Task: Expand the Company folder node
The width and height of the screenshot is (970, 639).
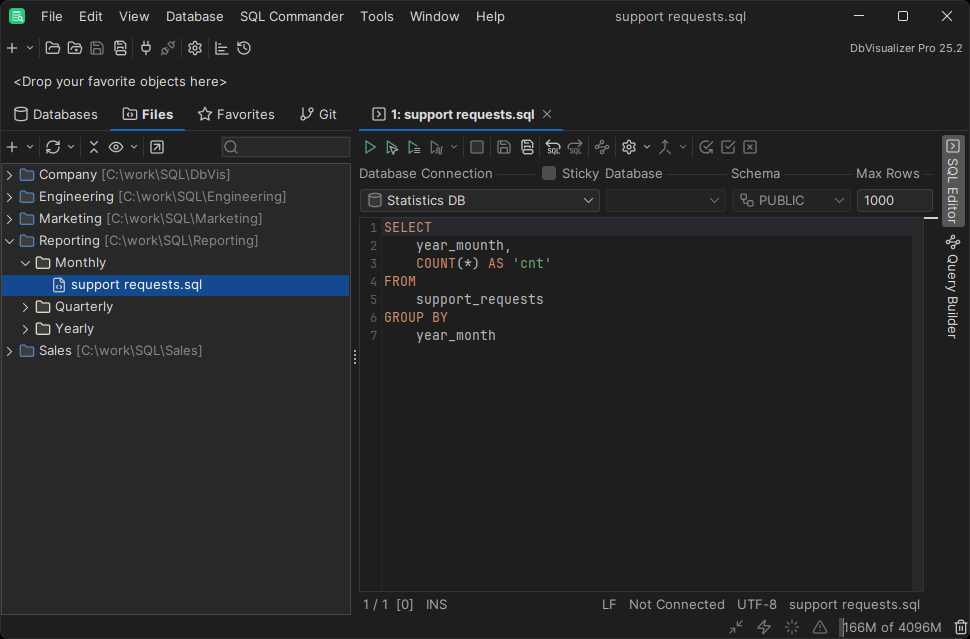Action: click(9, 175)
